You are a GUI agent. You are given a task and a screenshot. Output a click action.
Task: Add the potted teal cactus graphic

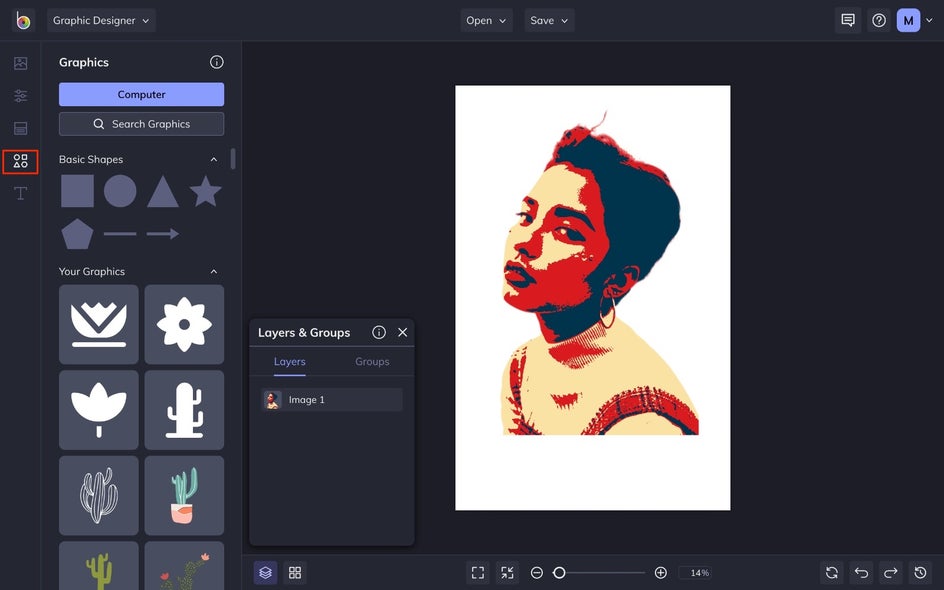(x=184, y=495)
